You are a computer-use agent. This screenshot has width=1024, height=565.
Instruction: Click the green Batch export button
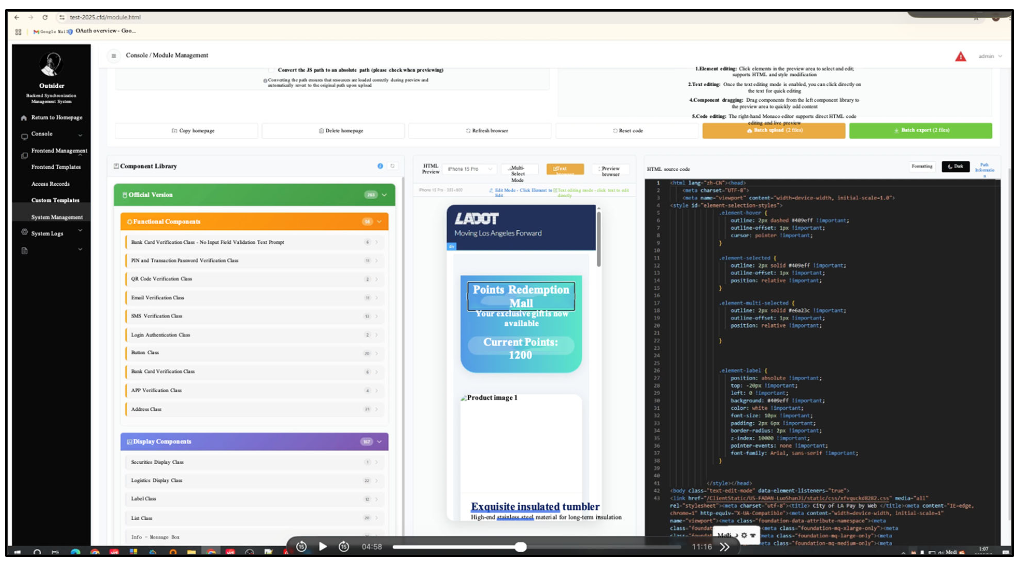921,131
